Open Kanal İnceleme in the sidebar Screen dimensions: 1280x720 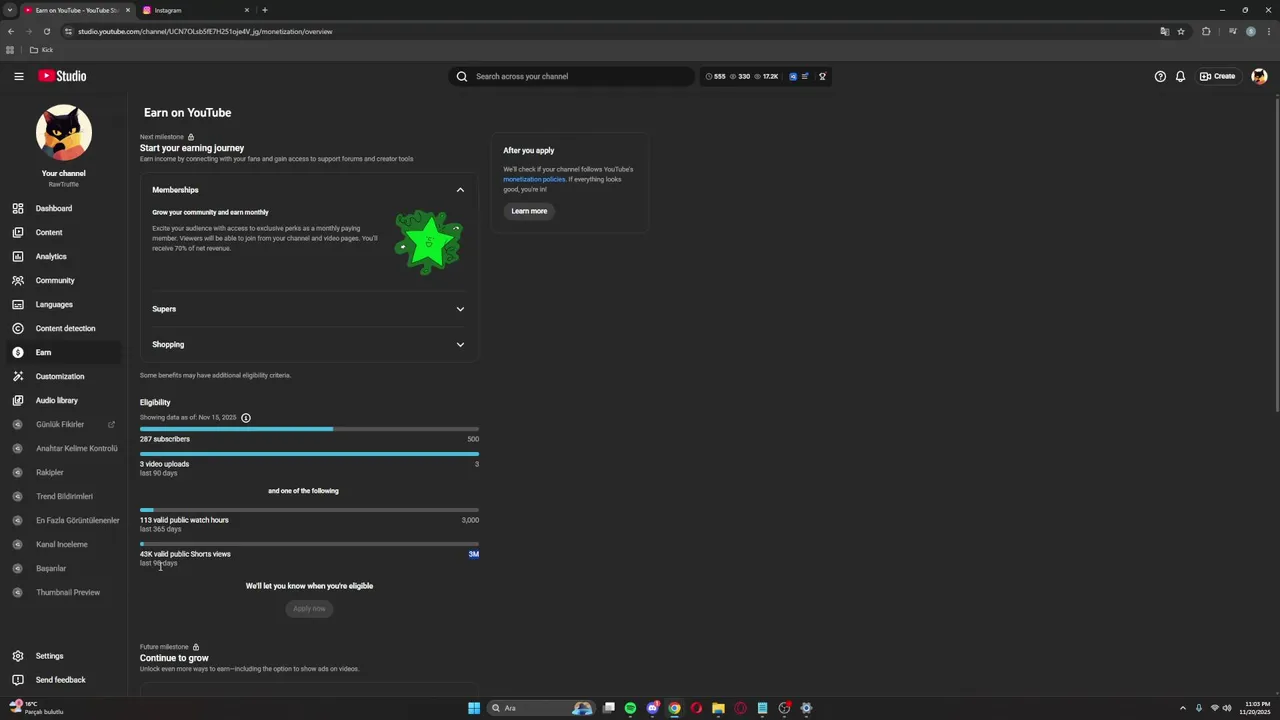click(x=64, y=544)
